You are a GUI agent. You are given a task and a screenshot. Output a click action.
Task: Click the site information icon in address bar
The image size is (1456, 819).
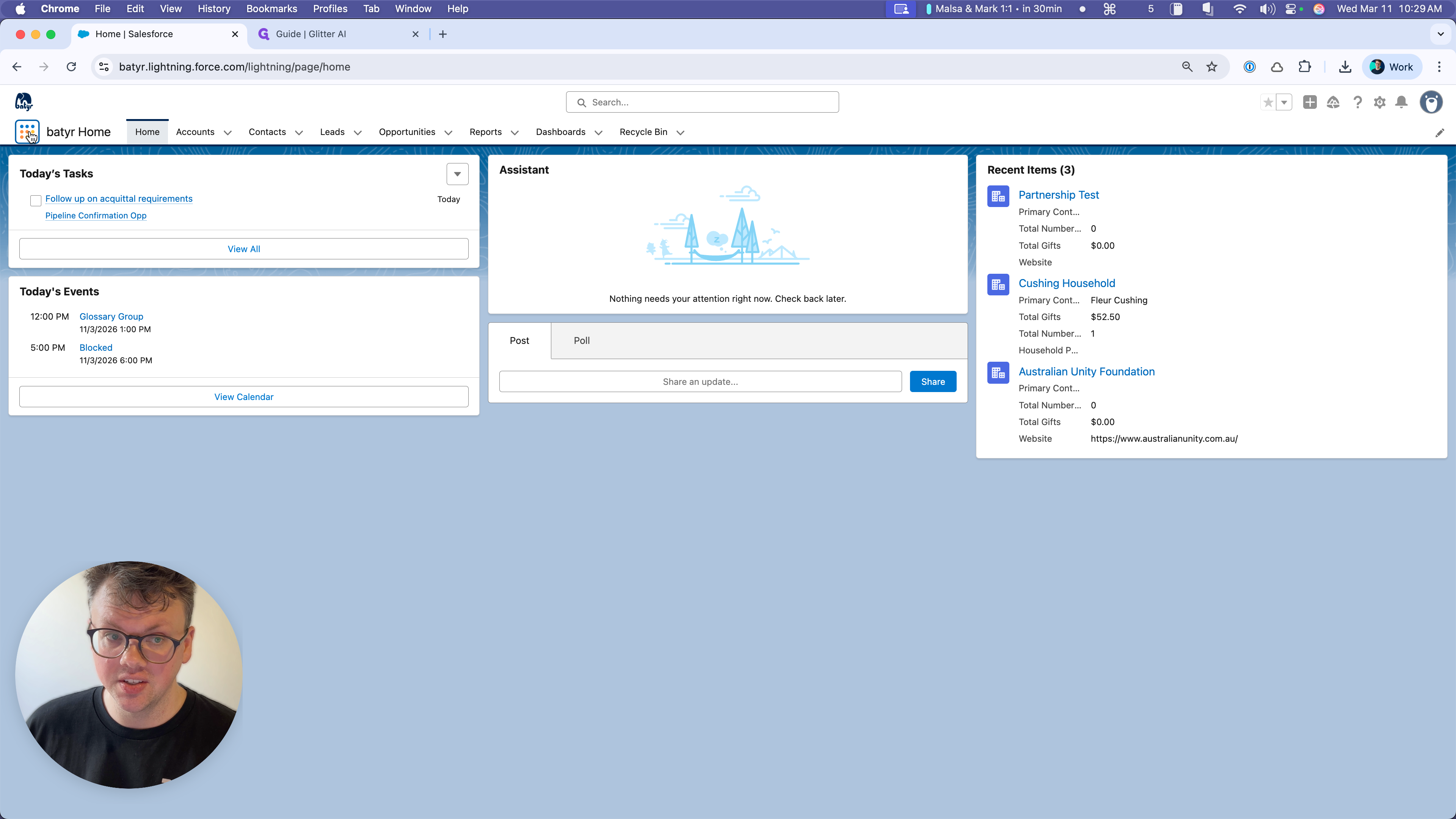click(104, 67)
